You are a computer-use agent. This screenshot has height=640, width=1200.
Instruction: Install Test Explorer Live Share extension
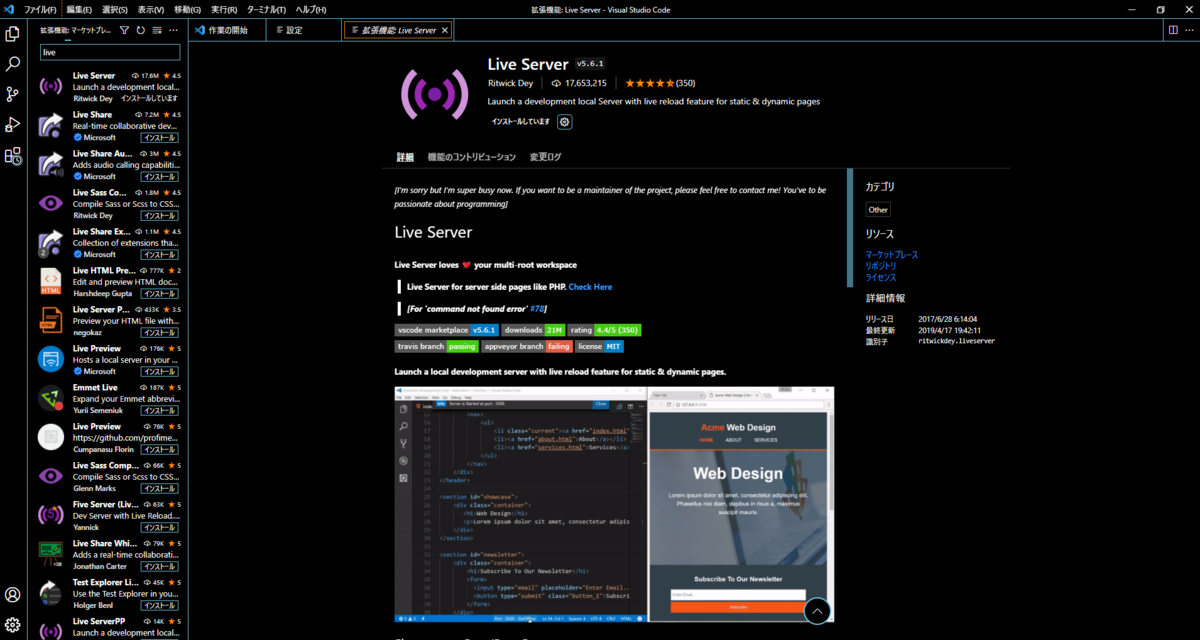coord(159,606)
